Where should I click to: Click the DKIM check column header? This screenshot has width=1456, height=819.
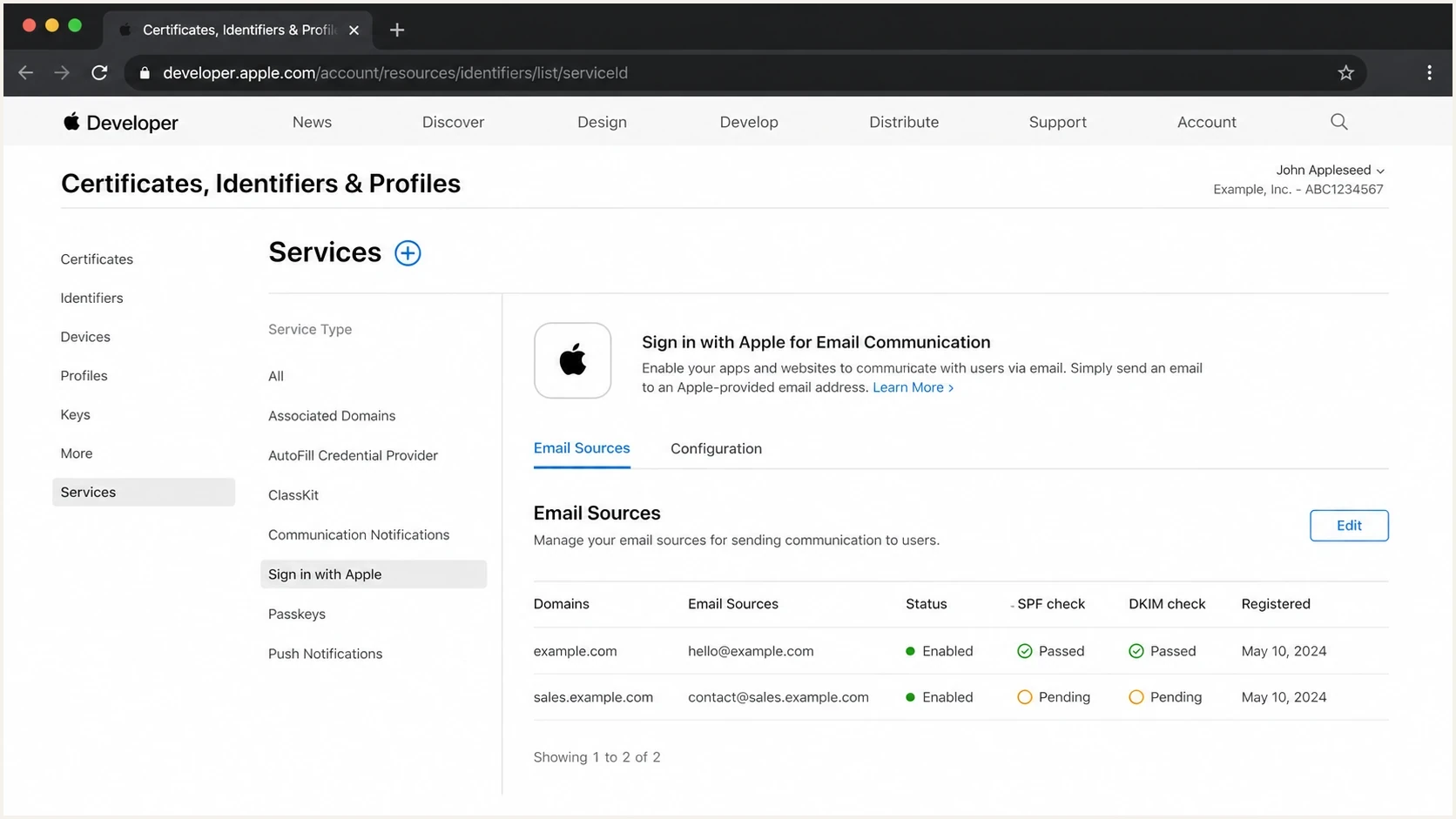[1167, 604]
